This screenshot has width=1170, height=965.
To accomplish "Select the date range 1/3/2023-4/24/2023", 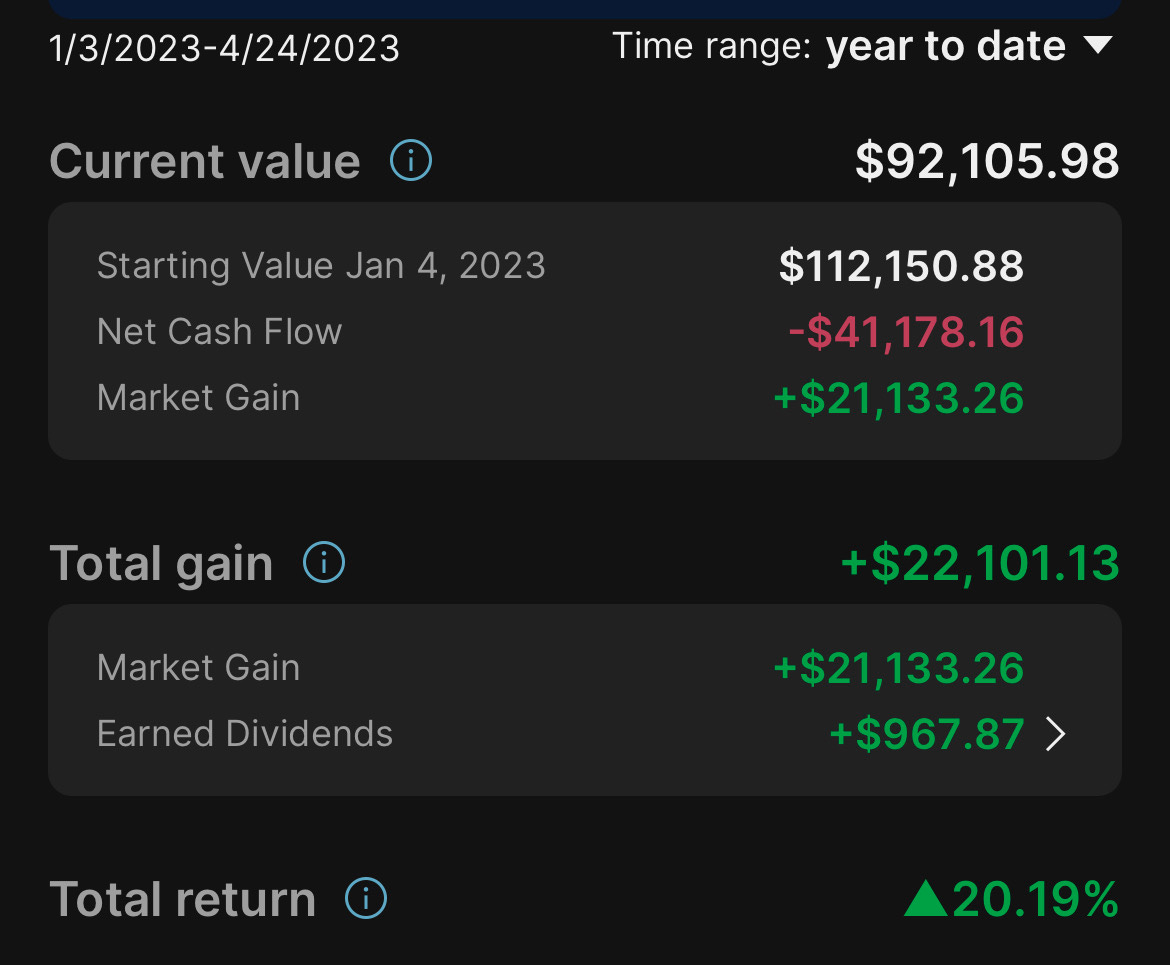I will [x=223, y=47].
